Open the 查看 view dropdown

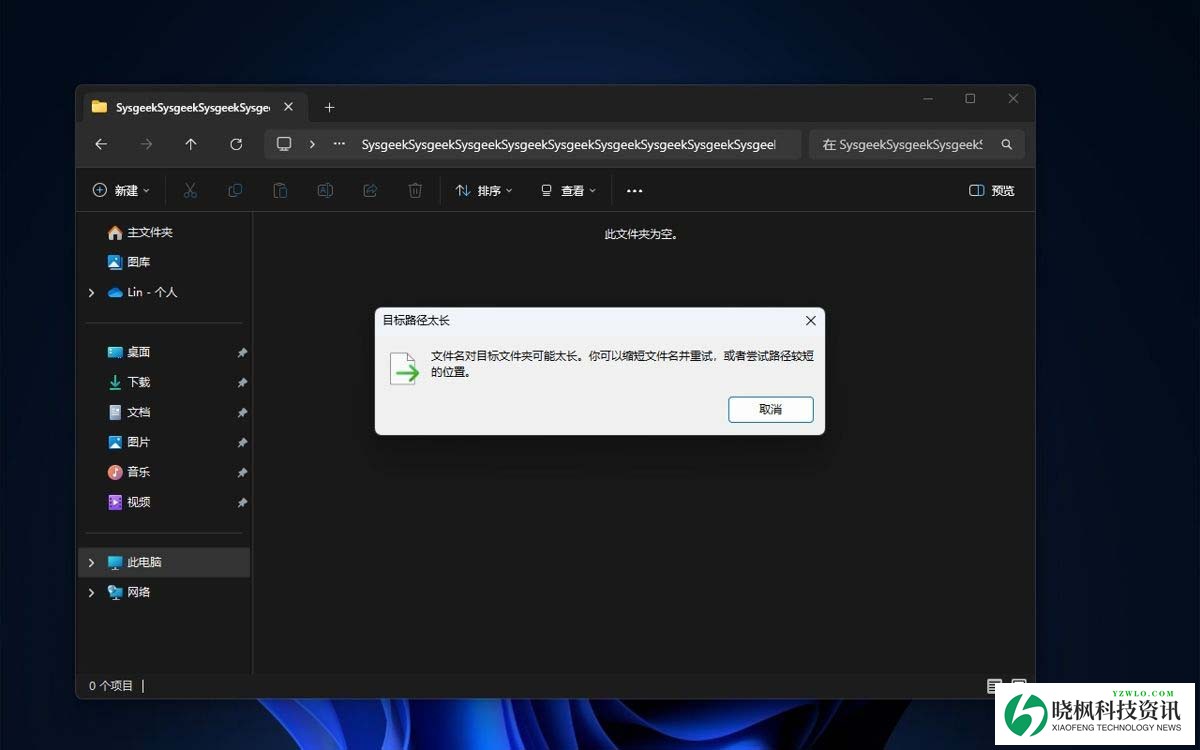(568, 190)
